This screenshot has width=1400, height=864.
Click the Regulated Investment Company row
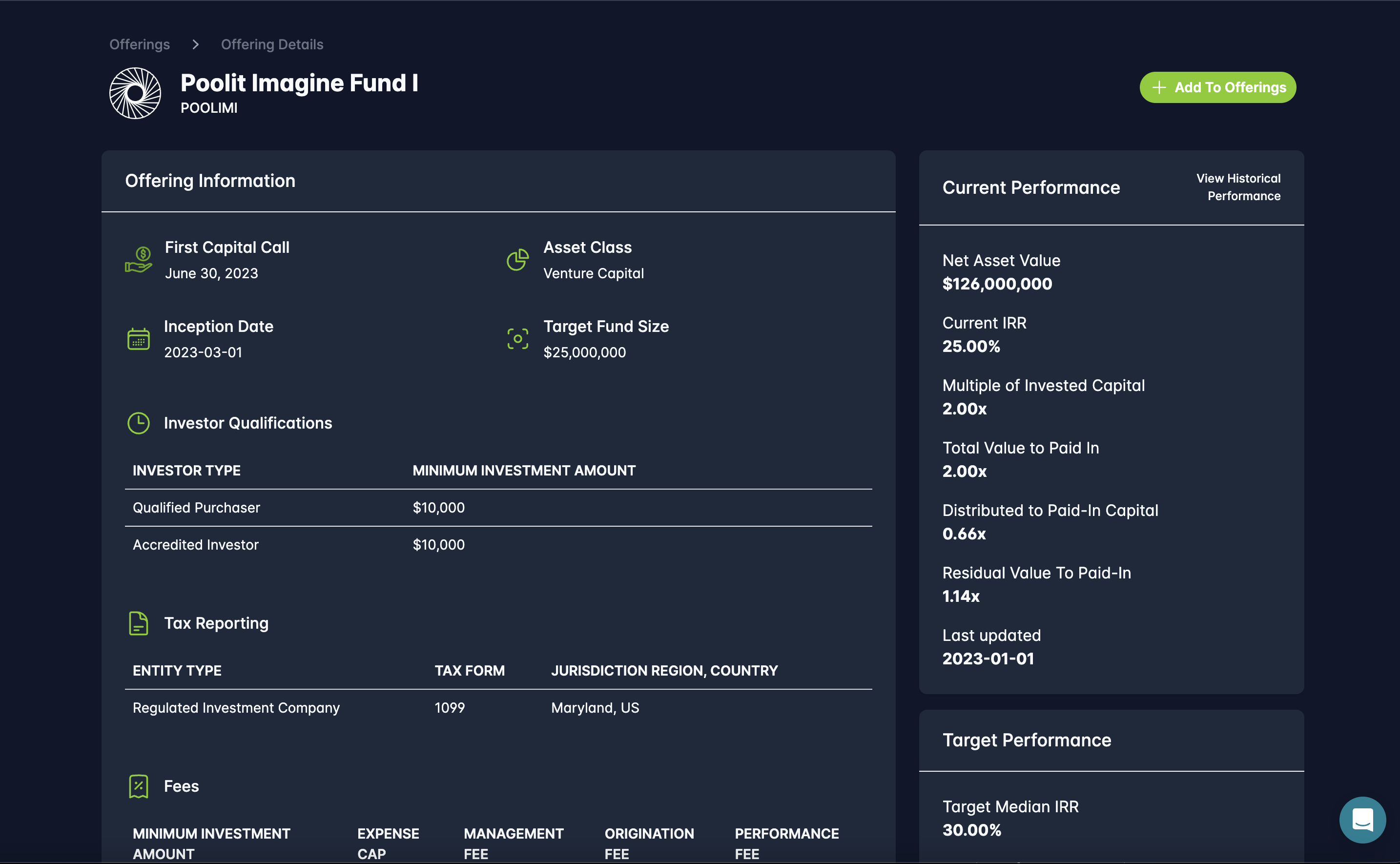point(236,707)
